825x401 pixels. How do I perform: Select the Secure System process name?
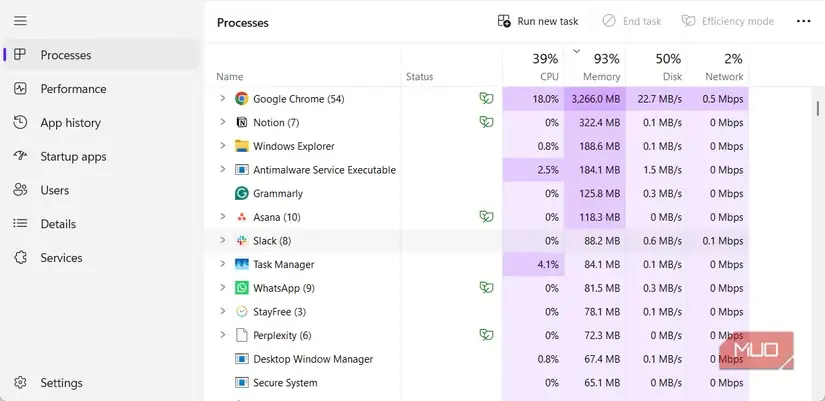(285, 383)
